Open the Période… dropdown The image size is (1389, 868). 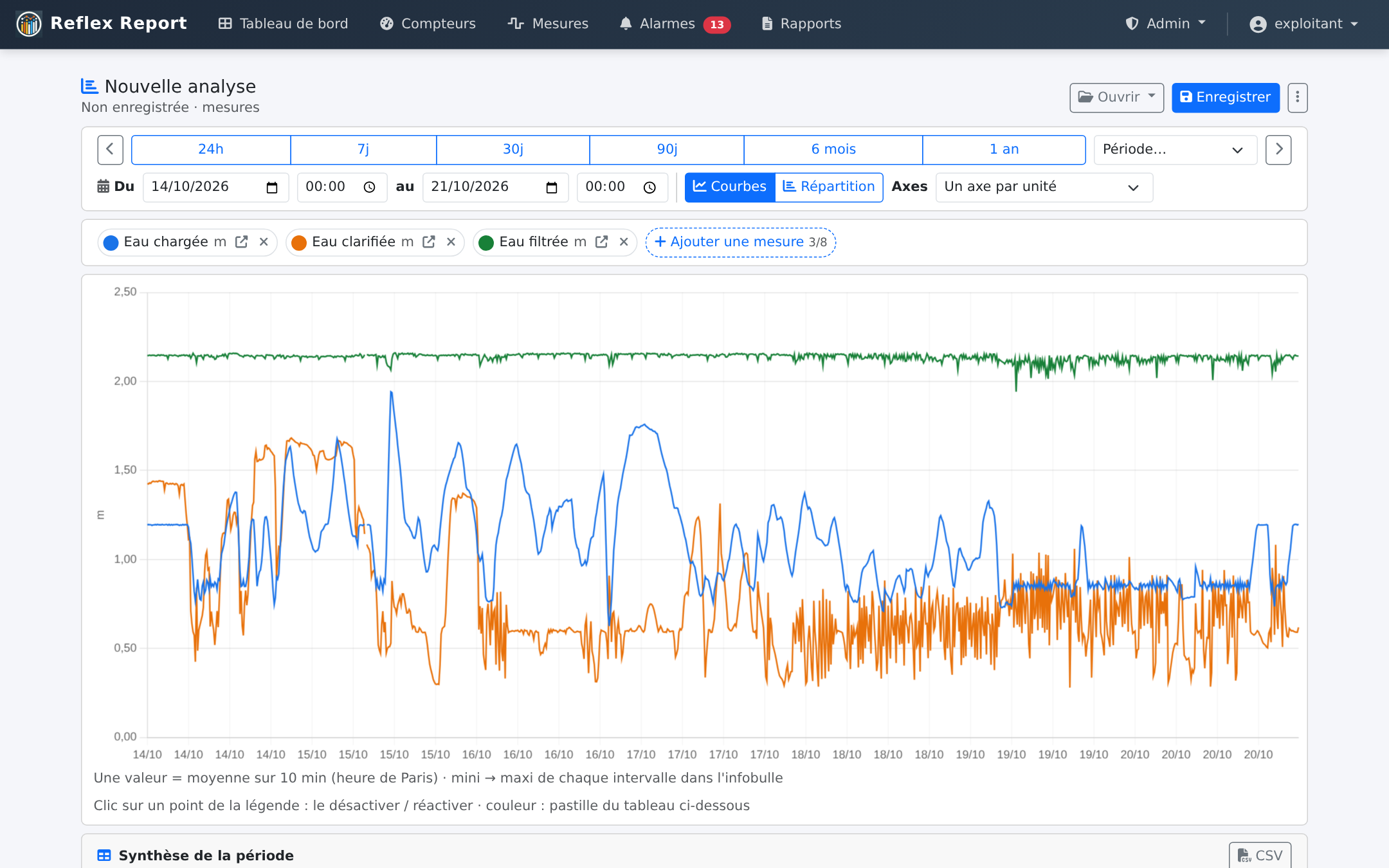[x=1176, y=150]
